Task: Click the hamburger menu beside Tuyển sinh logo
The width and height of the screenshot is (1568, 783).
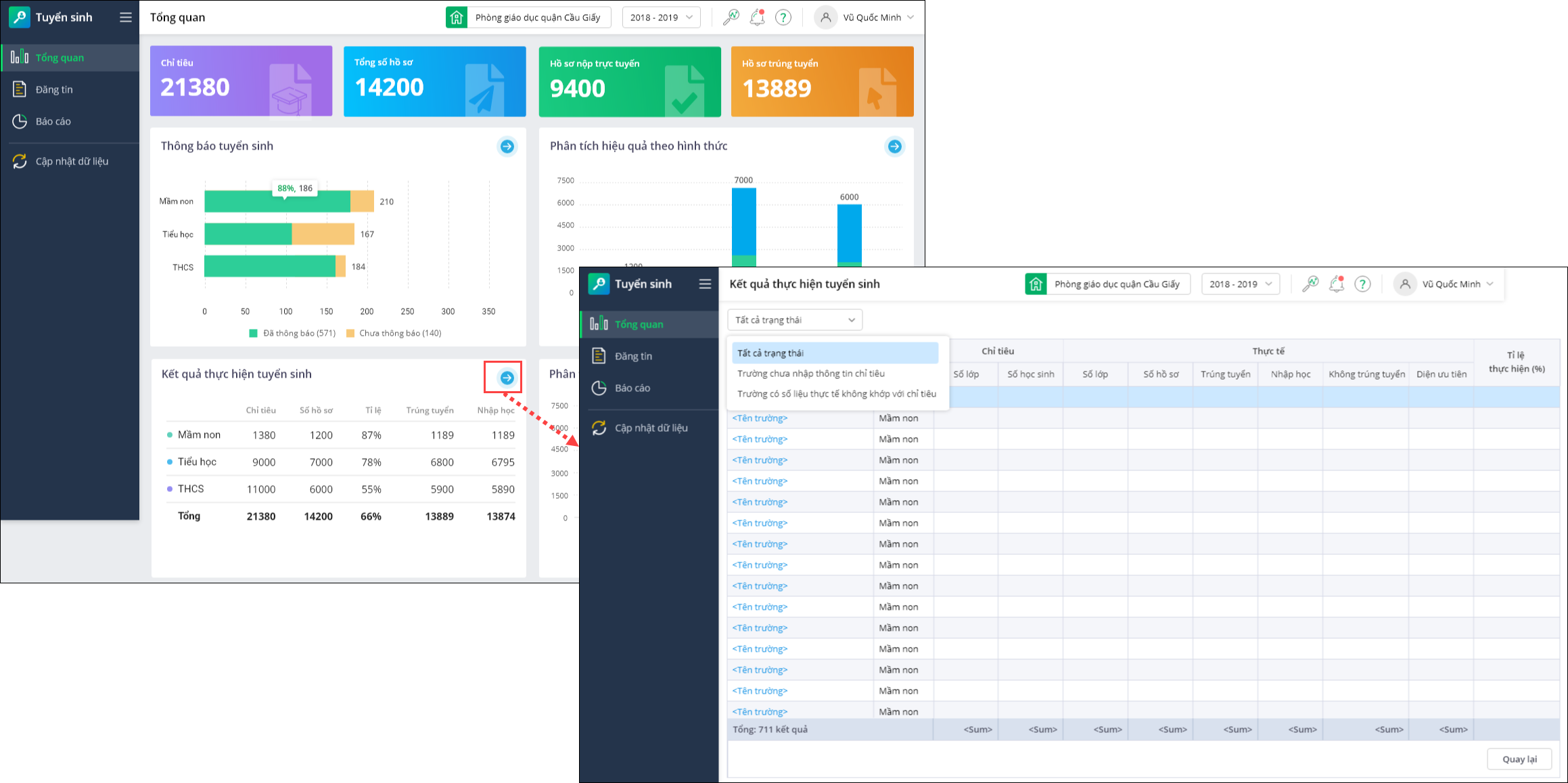Action: 126,18
